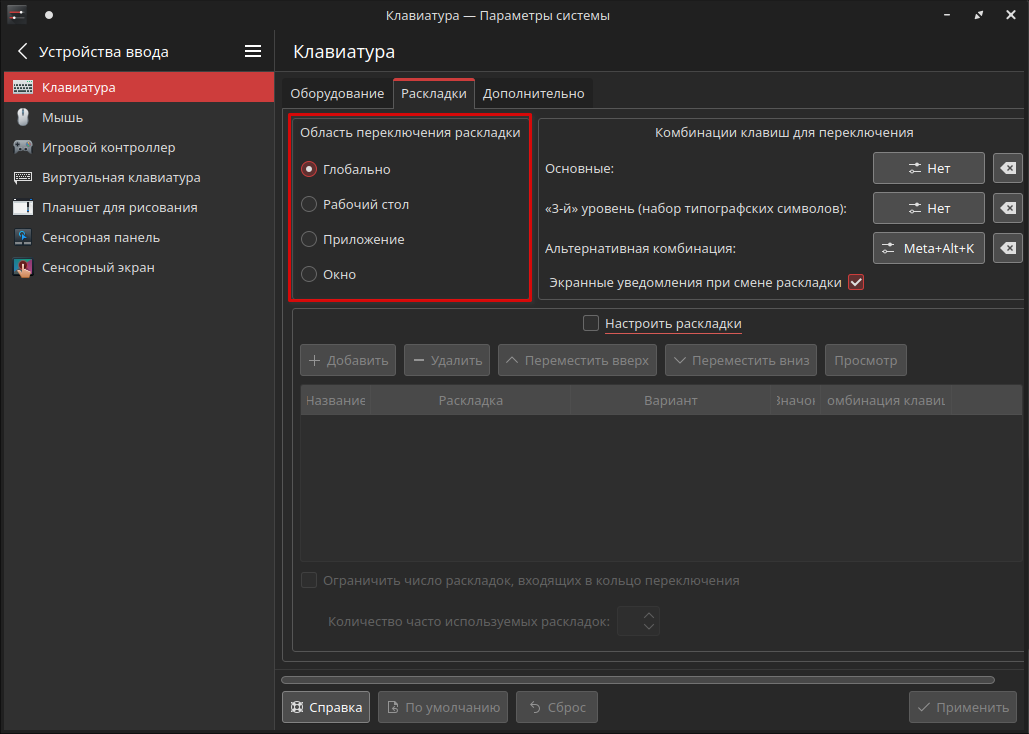Minimize the Параметры системы window
1029x734 pixels.
pos(947,14)
